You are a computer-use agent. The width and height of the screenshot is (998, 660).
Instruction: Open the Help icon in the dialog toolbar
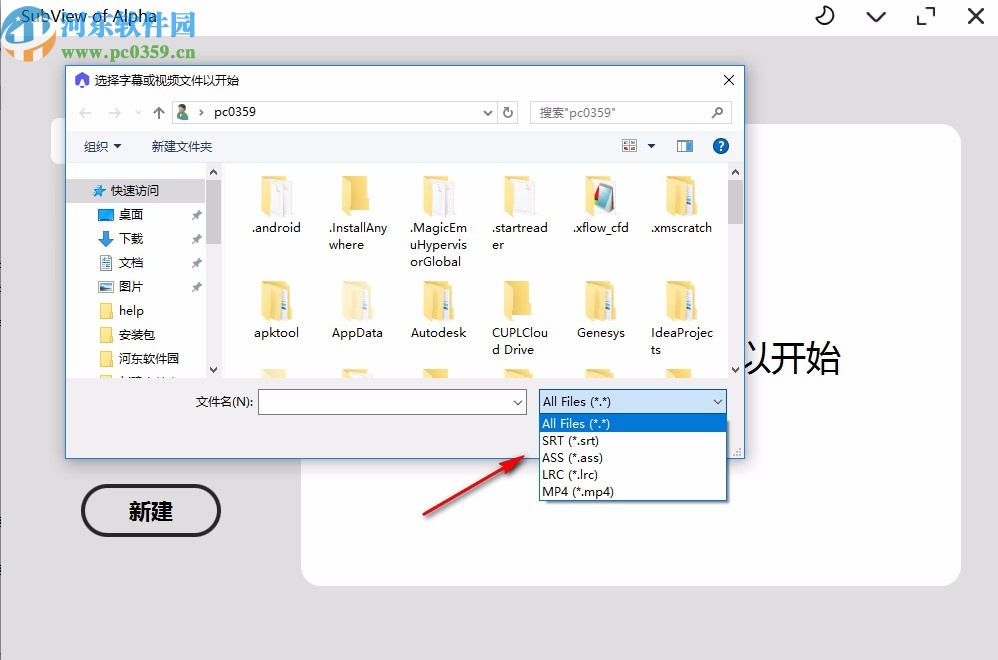tap(720, 146)
